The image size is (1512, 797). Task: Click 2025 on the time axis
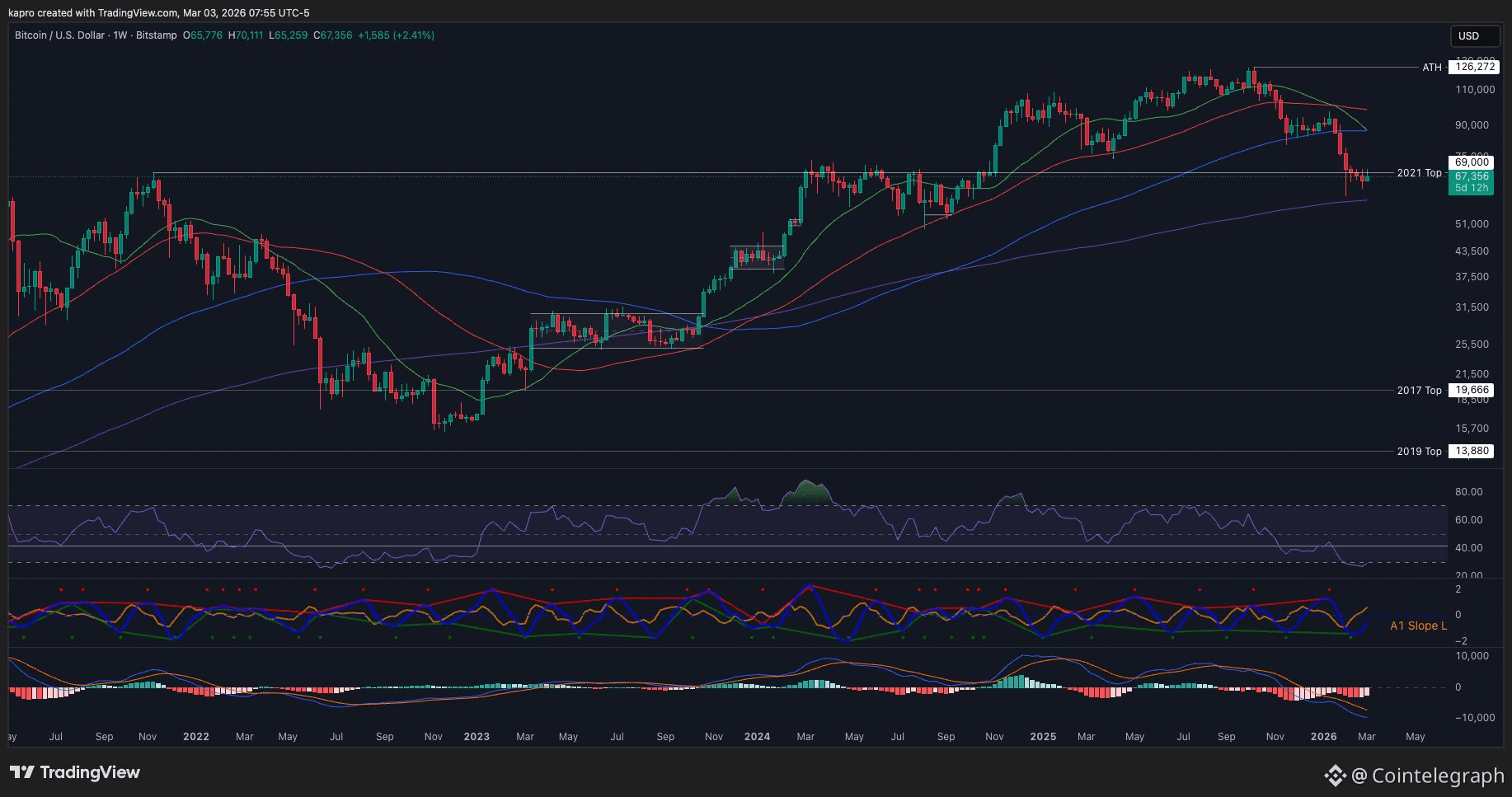click(1043, 737)
